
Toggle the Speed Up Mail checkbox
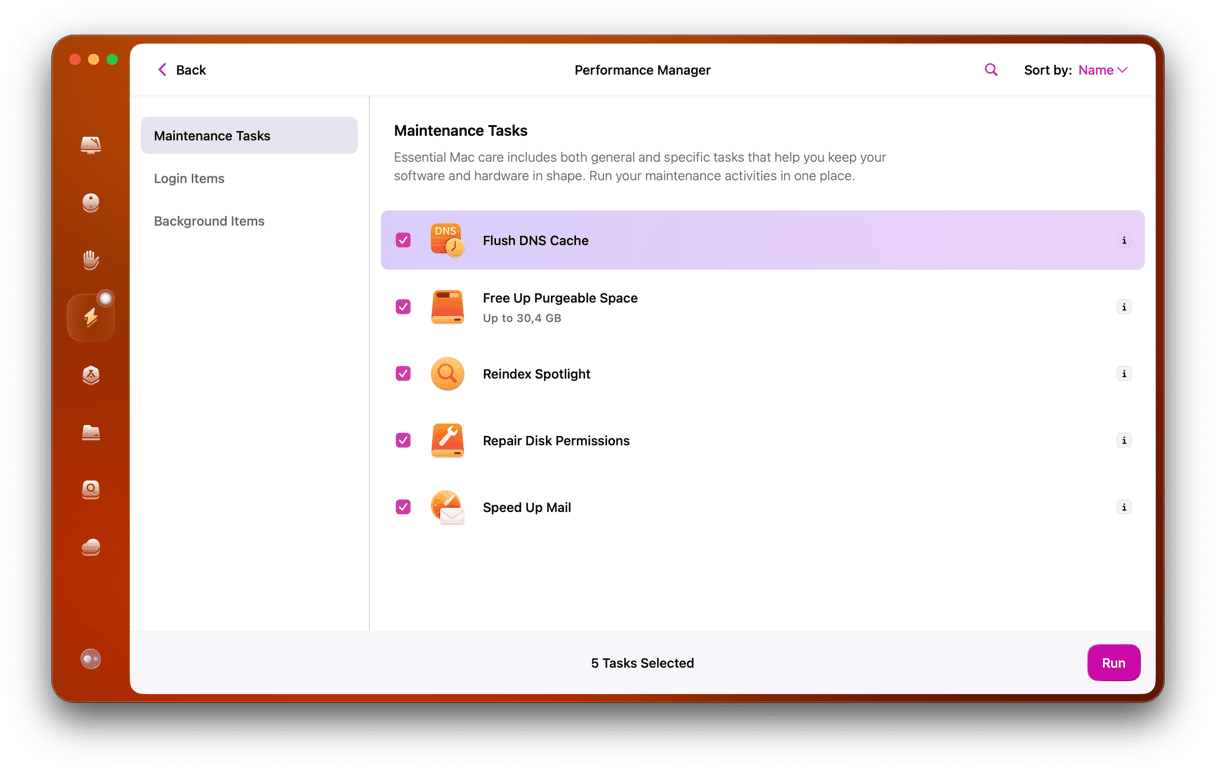pyautogui.click(x=403, y=507)
